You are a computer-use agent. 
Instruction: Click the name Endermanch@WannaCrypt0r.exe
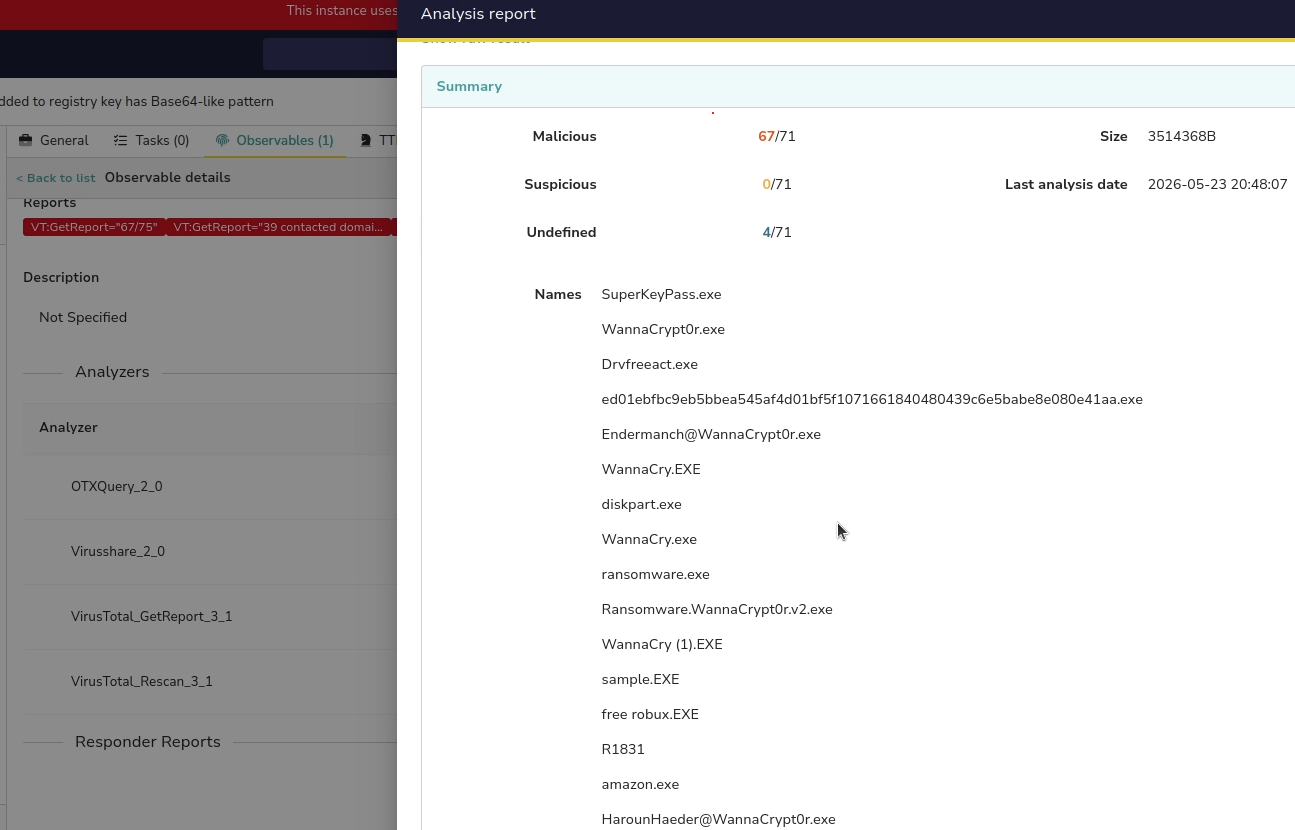(711, 434)
